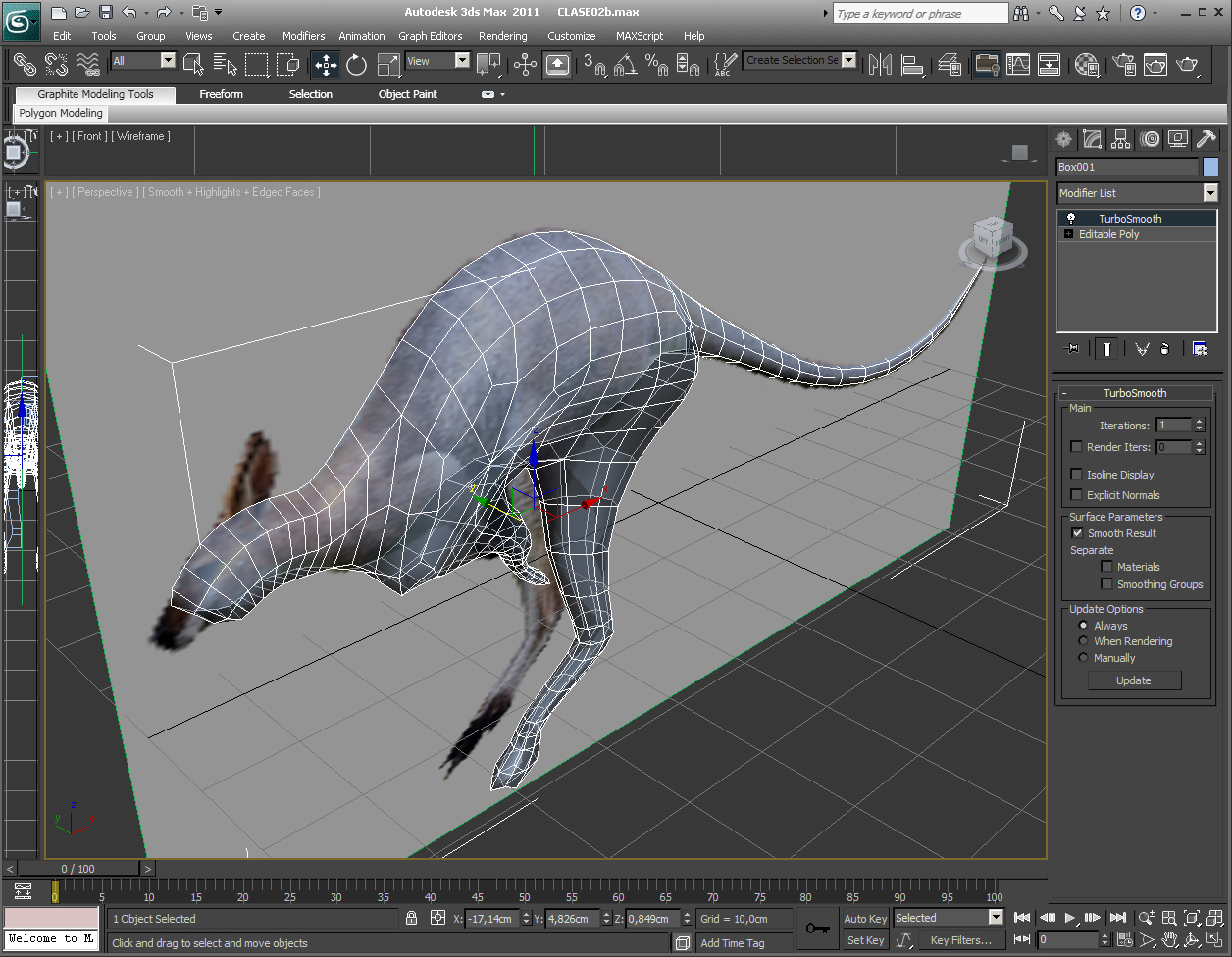Select the When Rendering update option
1232x957 pixels.
(1083, 641)
